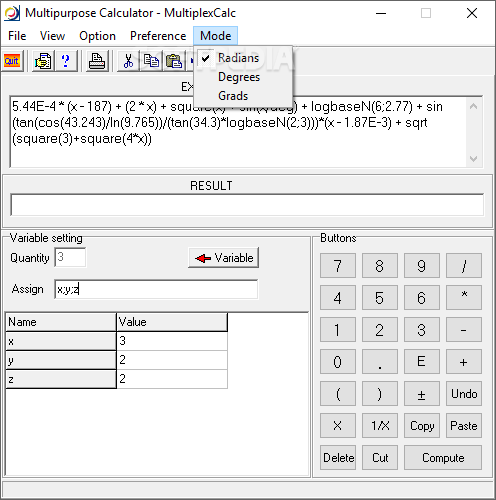Image resolution: width=496 pixels, height=500 pixels.
Task: Click the copy pages toolbar icon
Action: point(151,61)
